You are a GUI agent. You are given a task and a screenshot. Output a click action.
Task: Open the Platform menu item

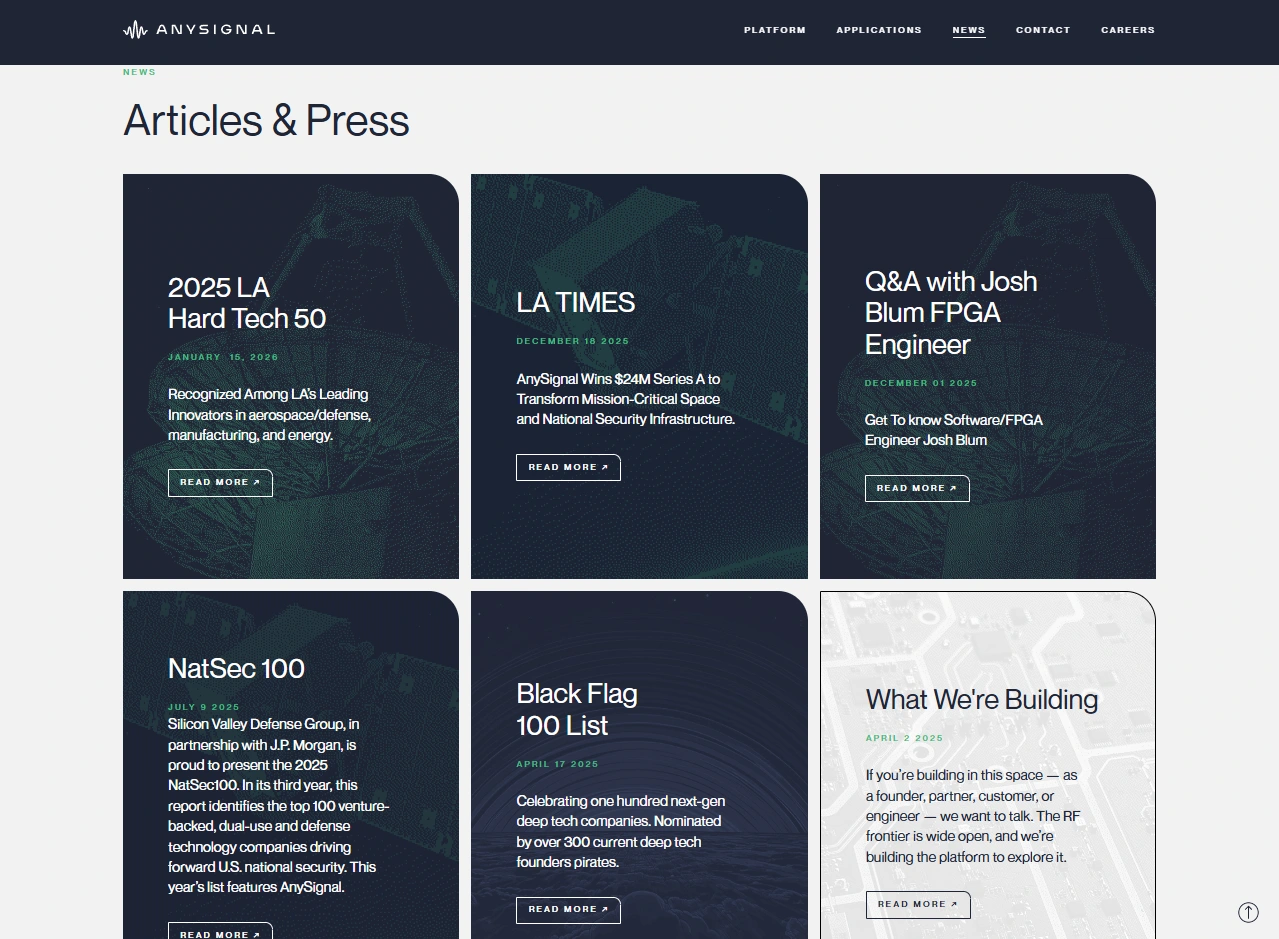[x=775, y=30]
